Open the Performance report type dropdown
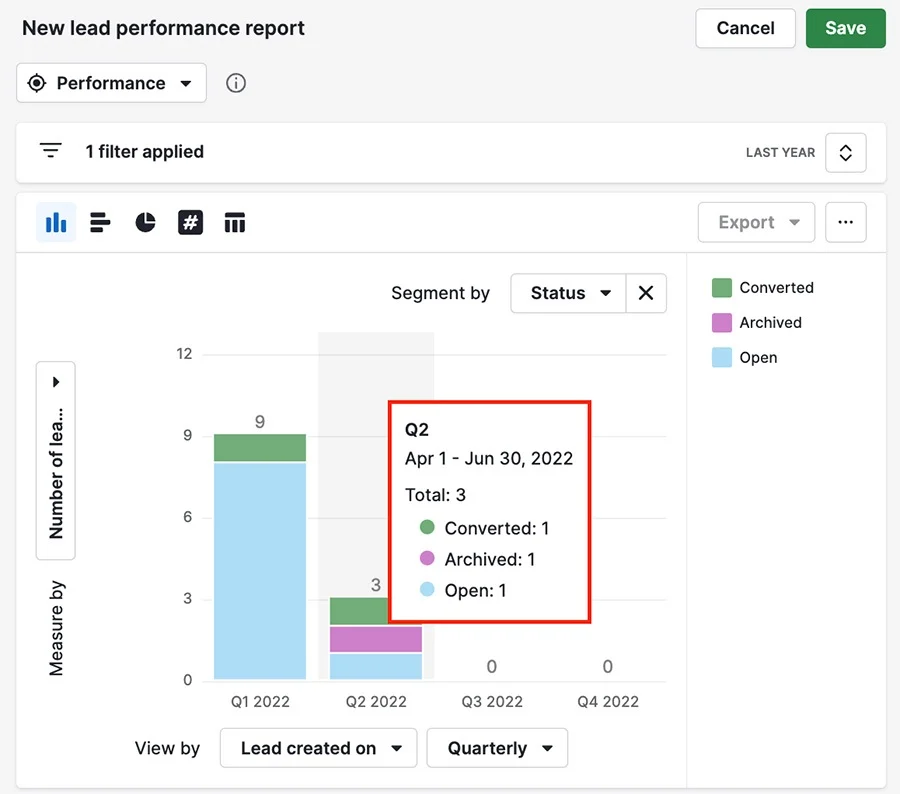The height and width of the screenshot is (794, 900). point(111,83)
